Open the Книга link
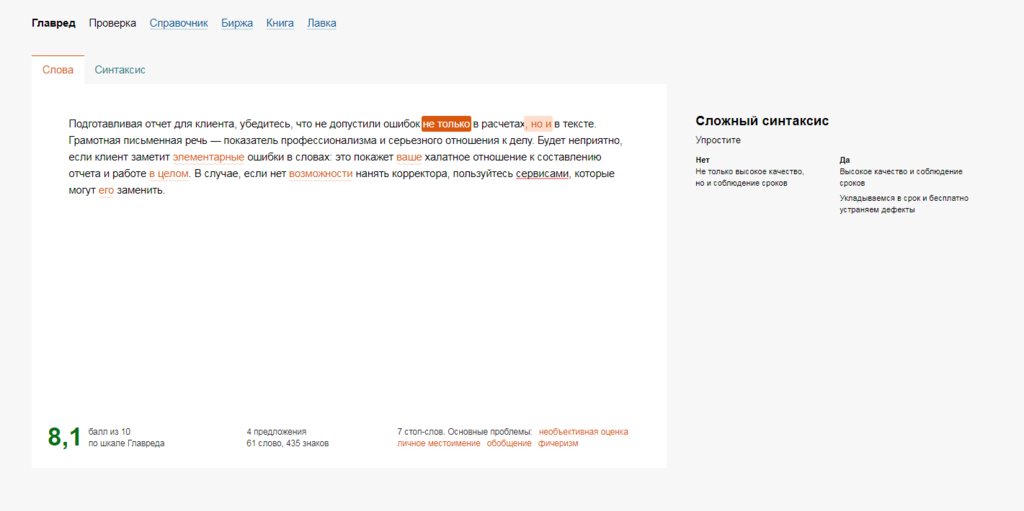 (280, 23)
